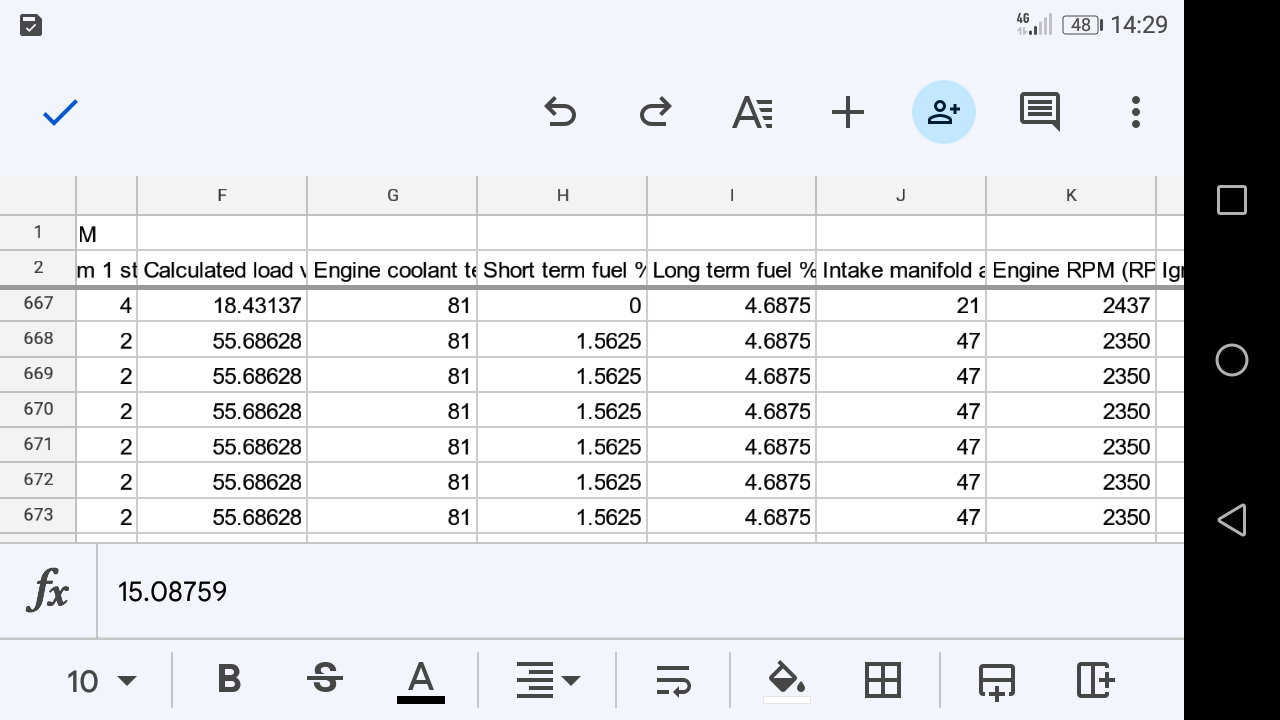Screen dimensions: 1280x720
Task: Toggle text wrapping
Action: 673,680
